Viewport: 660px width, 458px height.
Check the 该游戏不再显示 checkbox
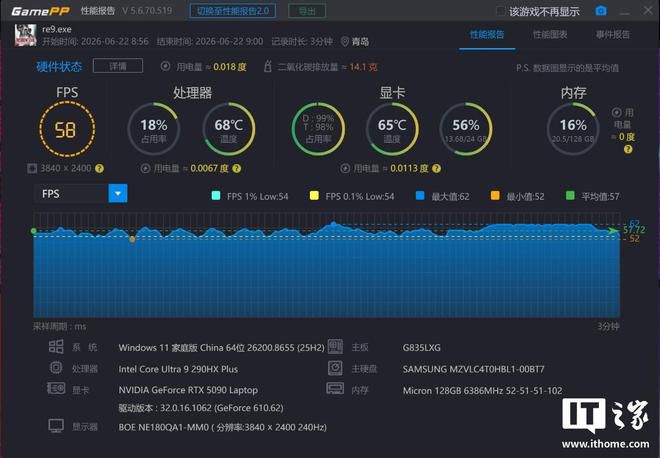pos(500,11)
